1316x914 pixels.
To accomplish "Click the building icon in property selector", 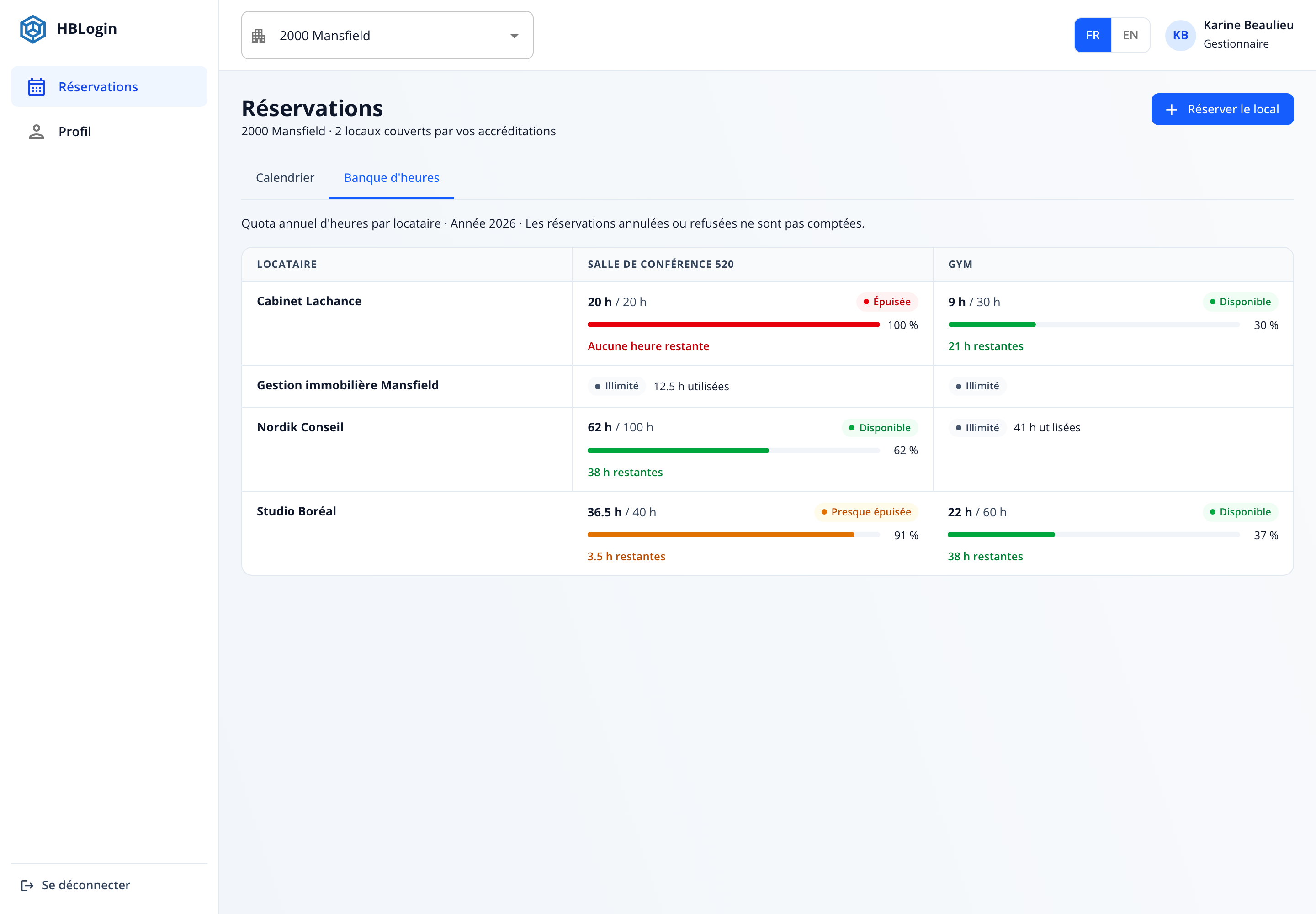I will [259, 36].
